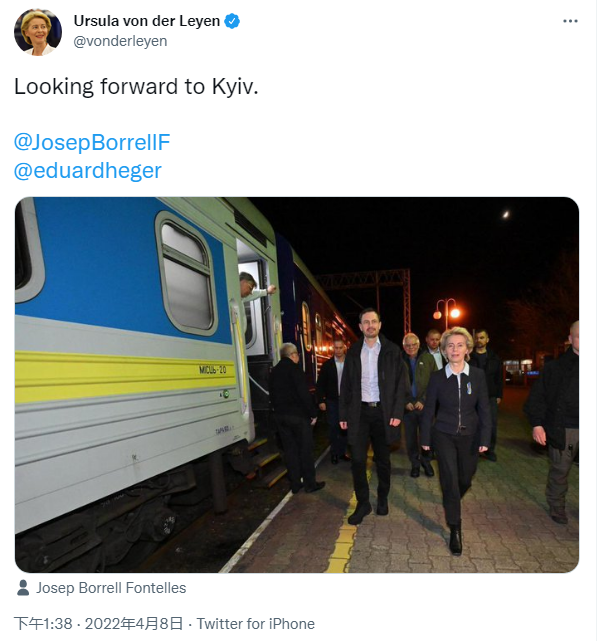612x641 pixels.
Task: Open the @JosepBorrellF mention
Action: 92,141
